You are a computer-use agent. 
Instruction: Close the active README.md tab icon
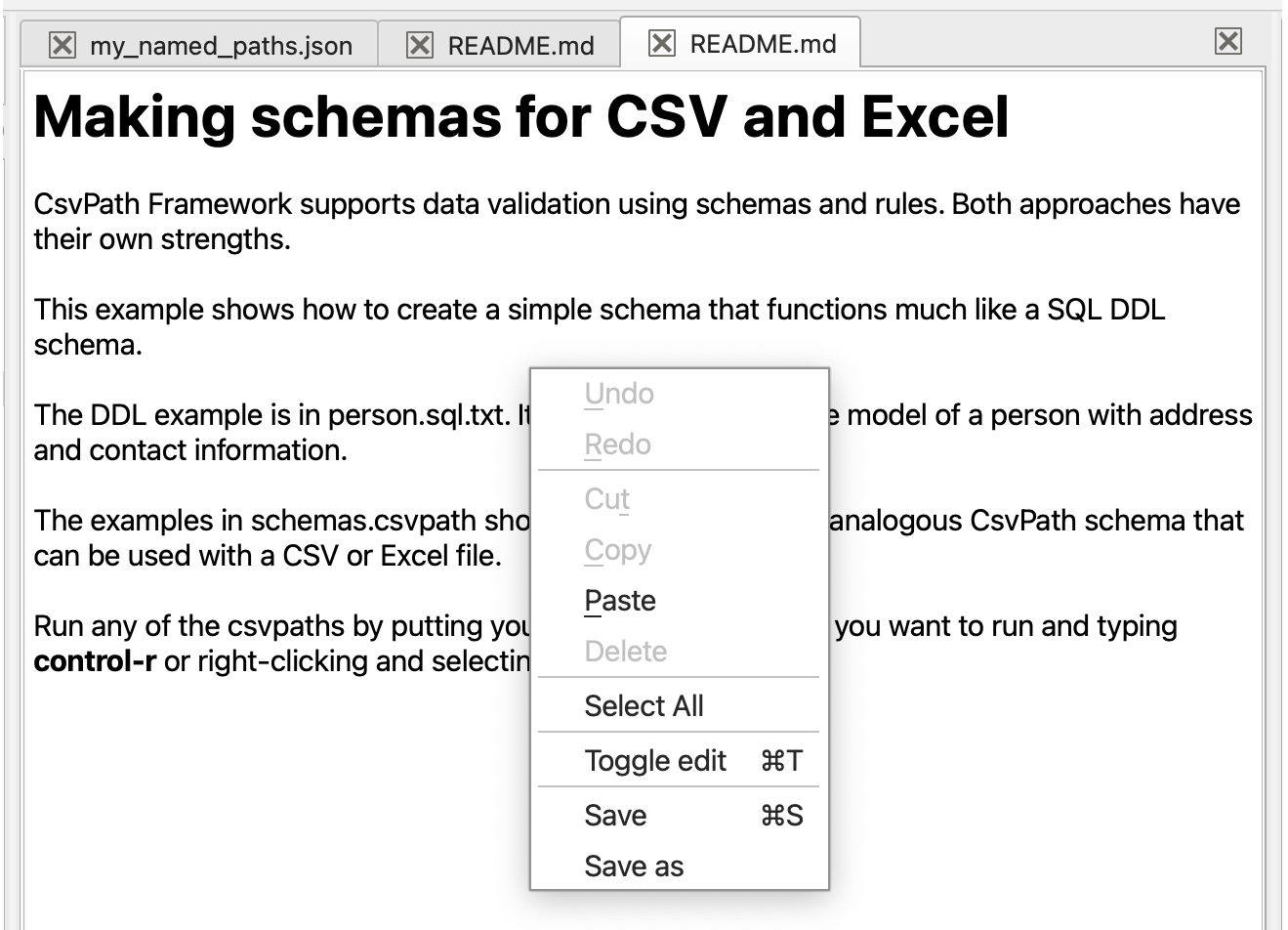(662, 43)
